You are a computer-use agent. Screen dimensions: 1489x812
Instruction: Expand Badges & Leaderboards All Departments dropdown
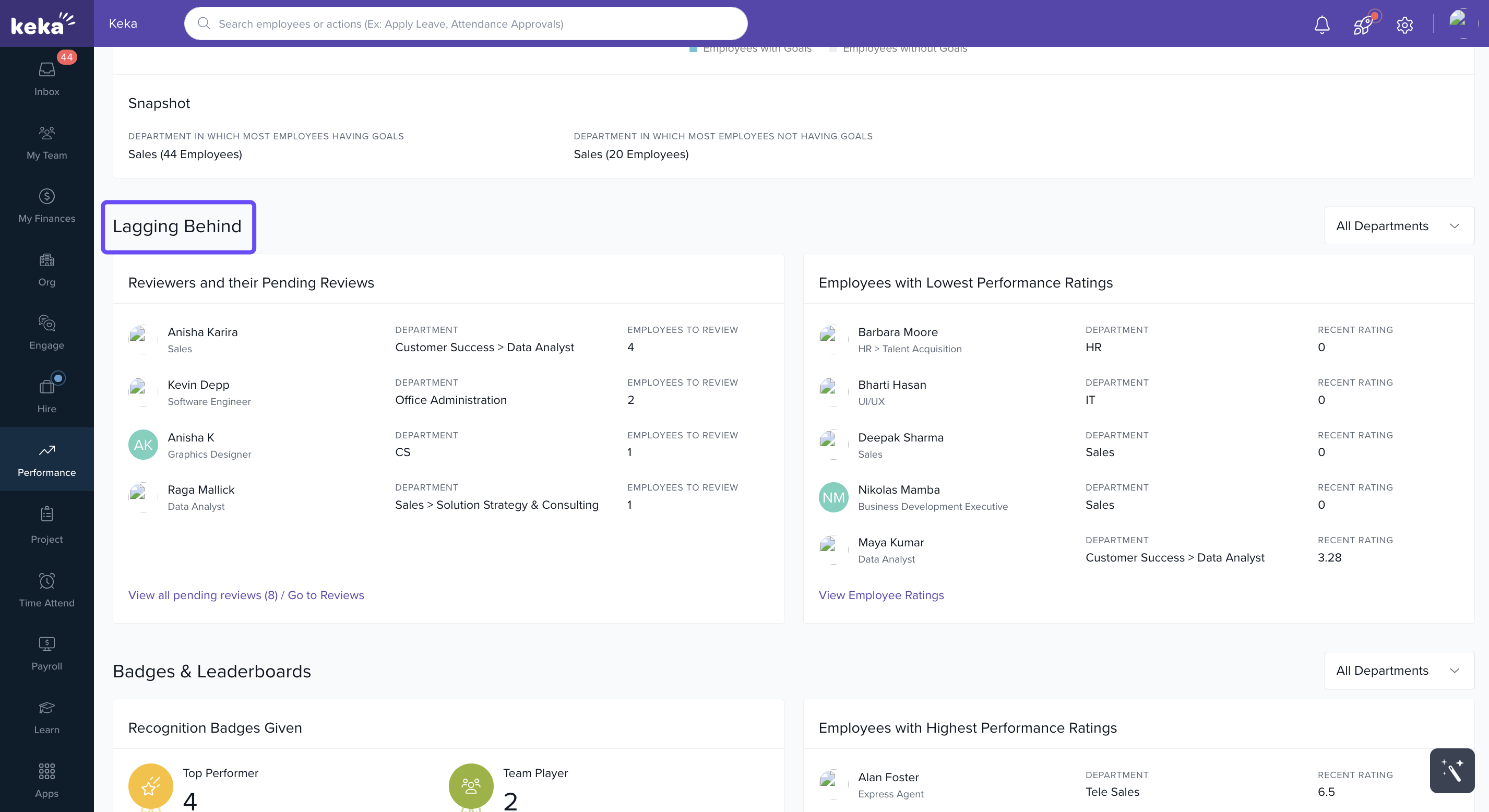coord(1399,671)
